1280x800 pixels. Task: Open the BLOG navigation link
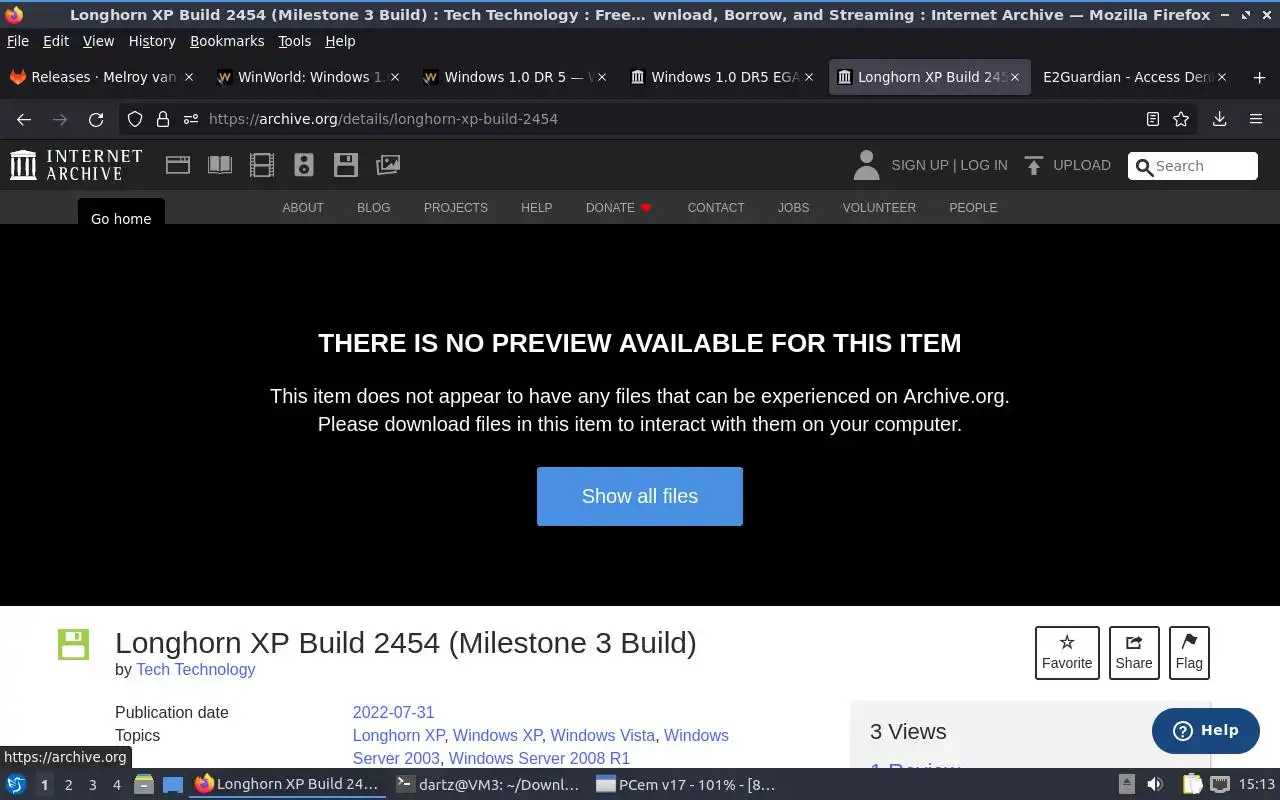[374, 208]
